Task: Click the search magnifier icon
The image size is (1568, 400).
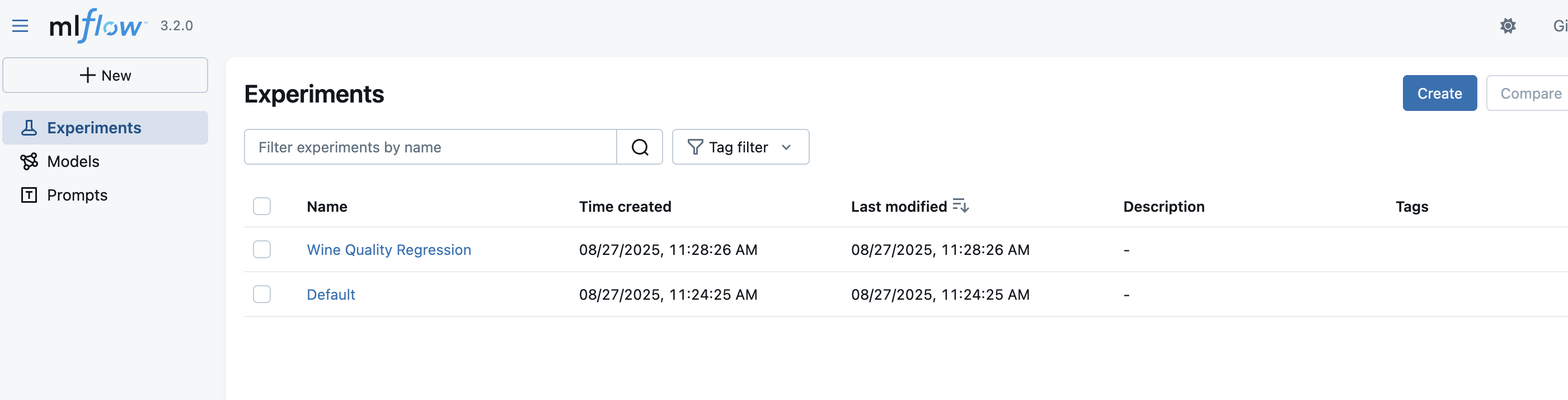Action: [x=639, y=147]
